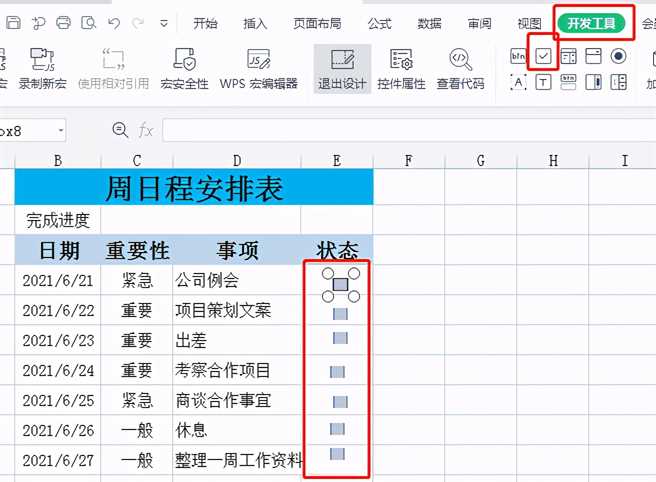
Task: Click the print icon in quick toolbar
Action: 64,22
